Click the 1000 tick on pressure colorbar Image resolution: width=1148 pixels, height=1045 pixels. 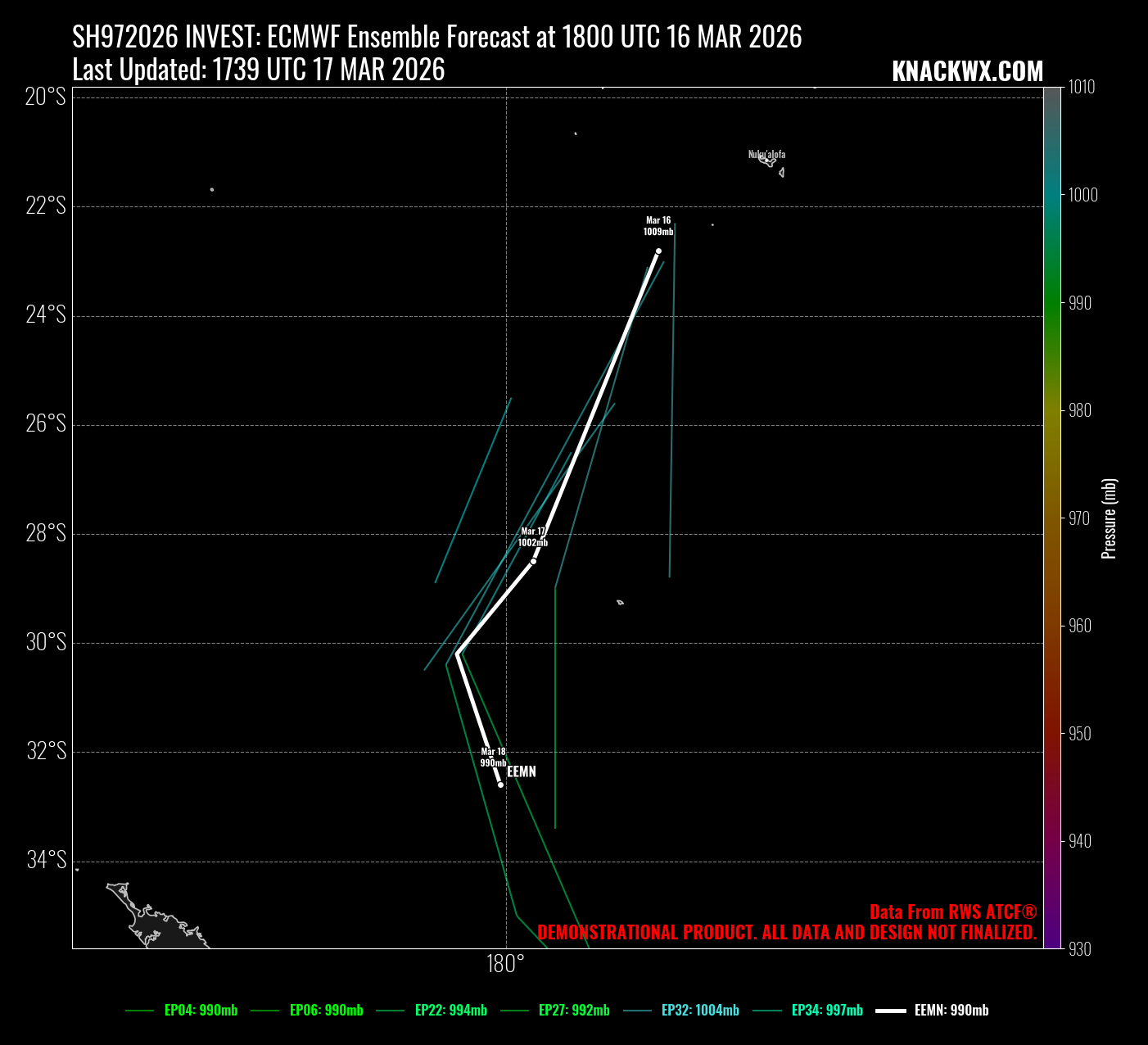[1079, 195]
